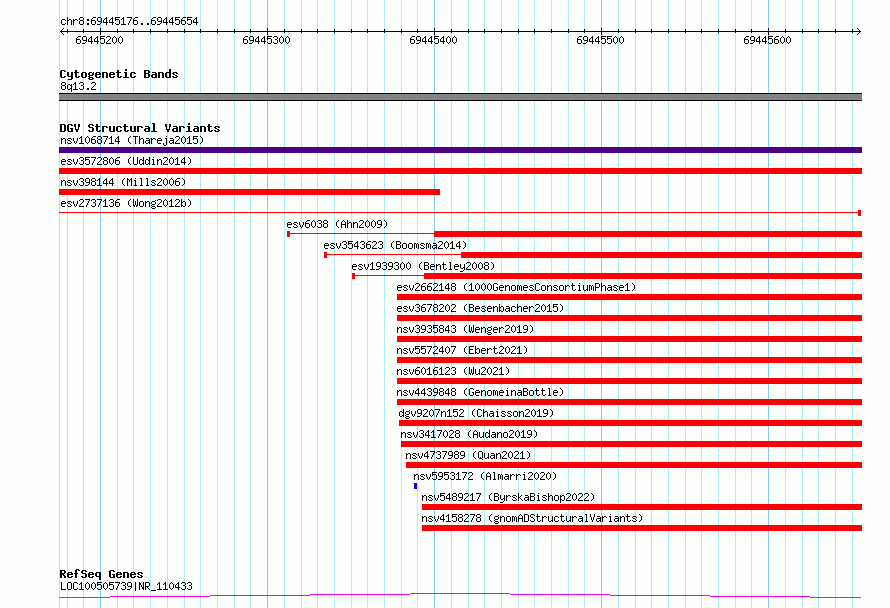
Task: Click the esv2737136 (Wong2012b) label
Action: tap(126, 203)
